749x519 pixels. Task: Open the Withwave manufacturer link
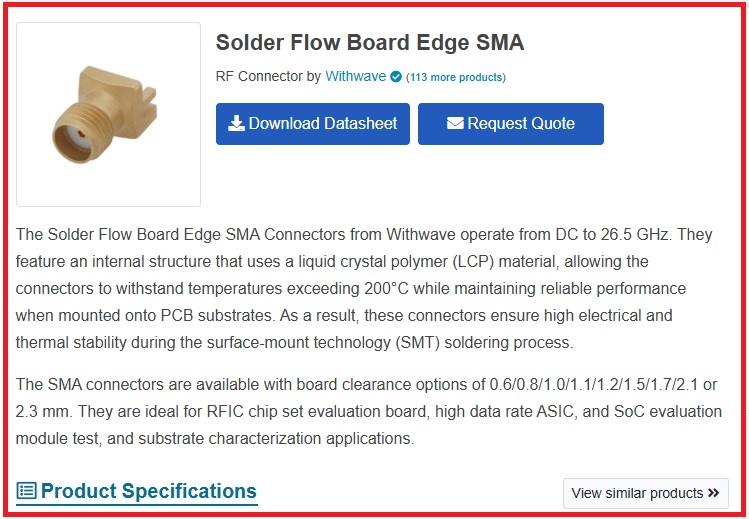click(355, 77)
